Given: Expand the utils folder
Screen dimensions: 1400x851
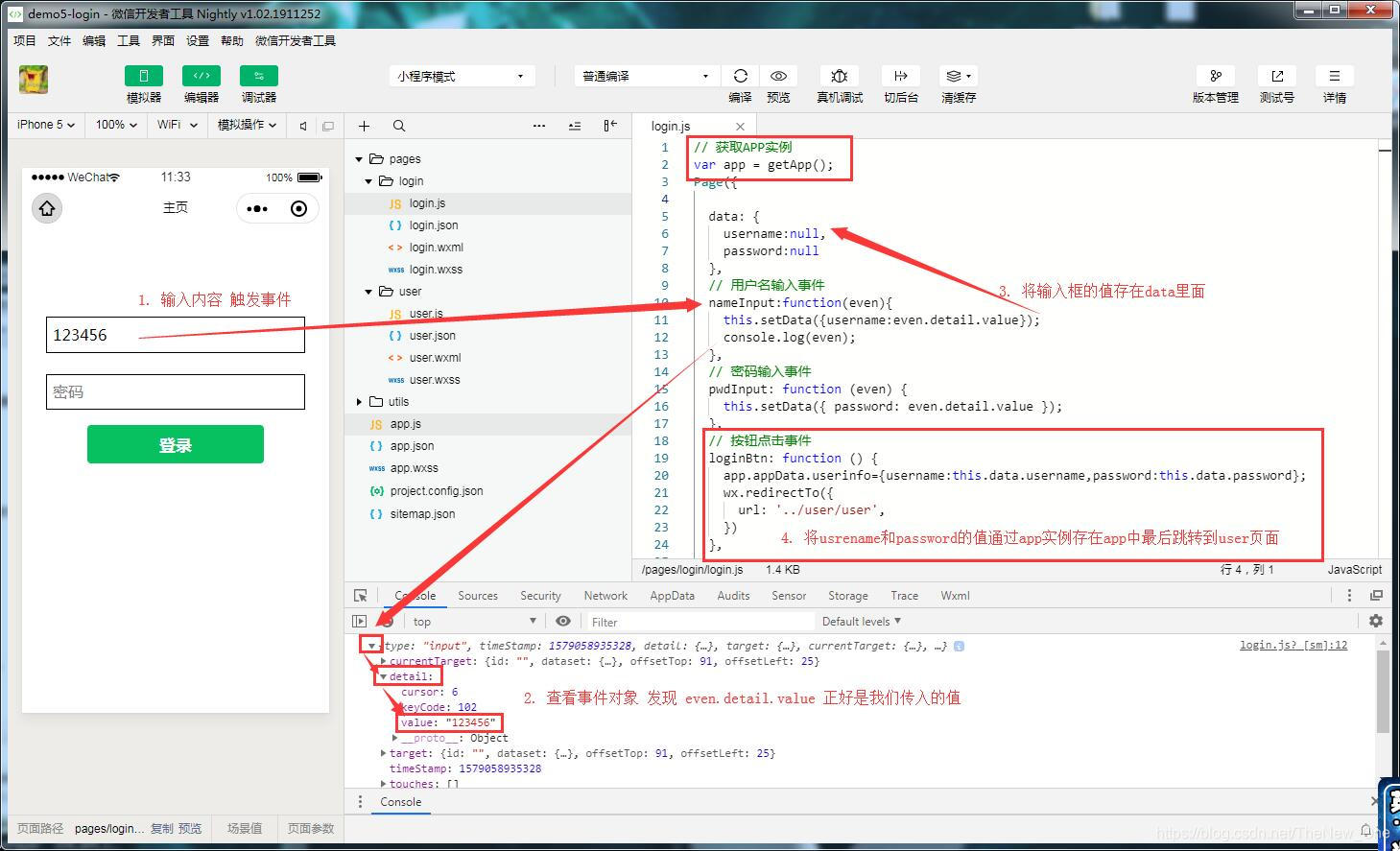Looking at the screenshot, I should point(359,402).
